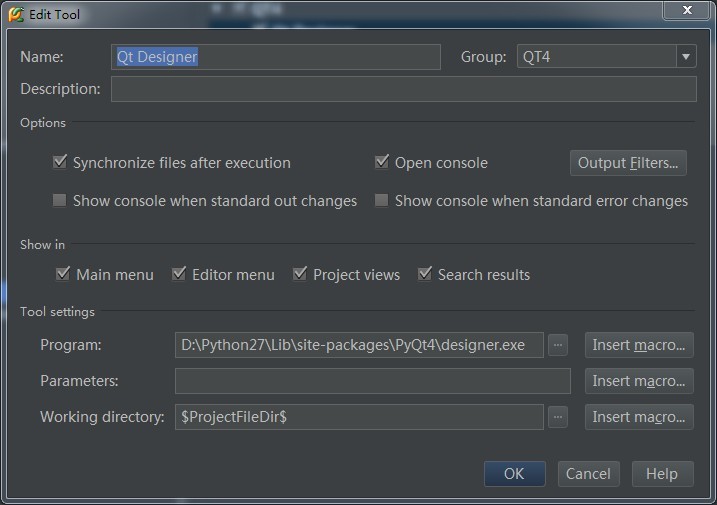This screenshot has height=505, width=717.
Task: Click the PyCharm icon in title bar
Action: [x=16, y=14]
